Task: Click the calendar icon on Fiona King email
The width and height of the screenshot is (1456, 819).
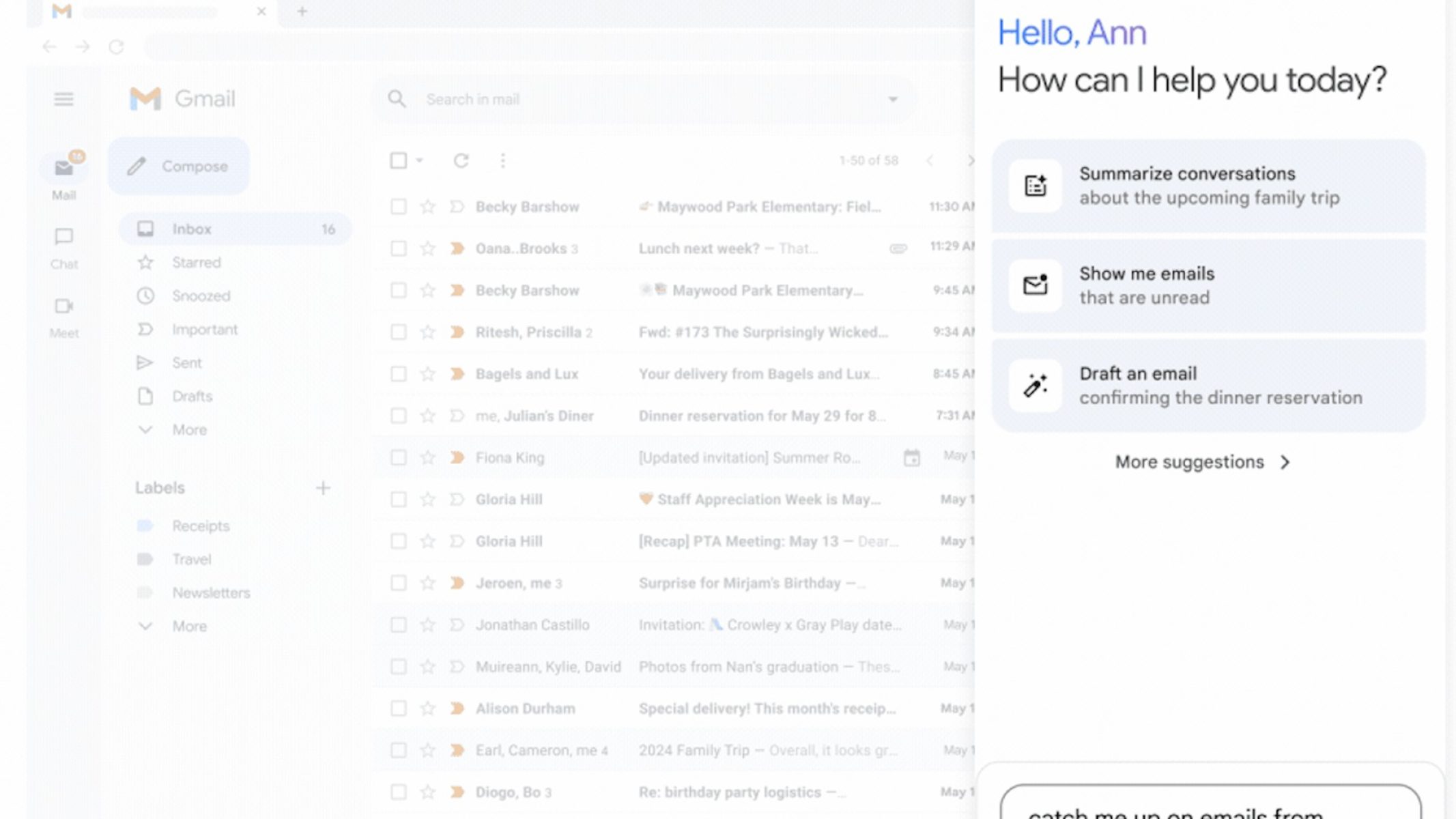Action: tap(911, 458)
